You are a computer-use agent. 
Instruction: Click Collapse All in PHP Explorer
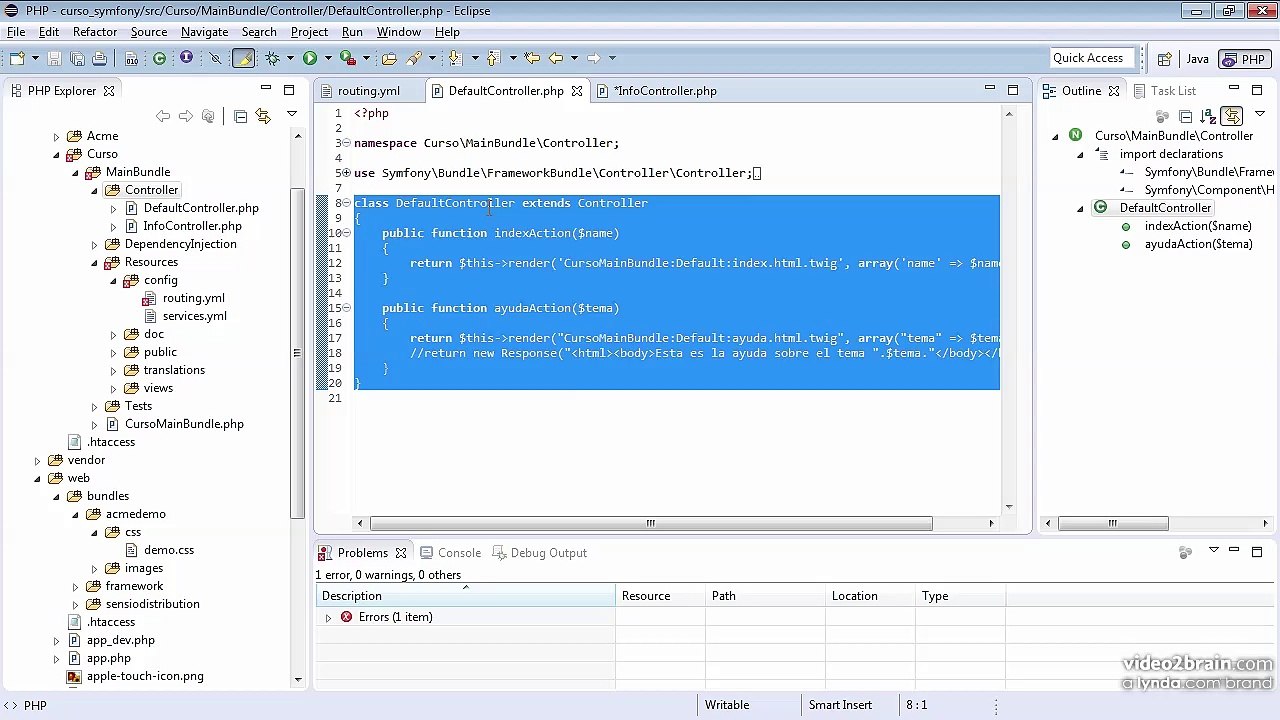240,116
